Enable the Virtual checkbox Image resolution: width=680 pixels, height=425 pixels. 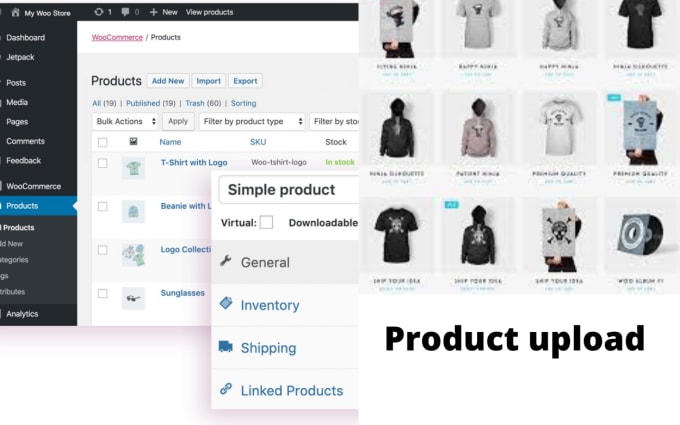tap(266, 222)
